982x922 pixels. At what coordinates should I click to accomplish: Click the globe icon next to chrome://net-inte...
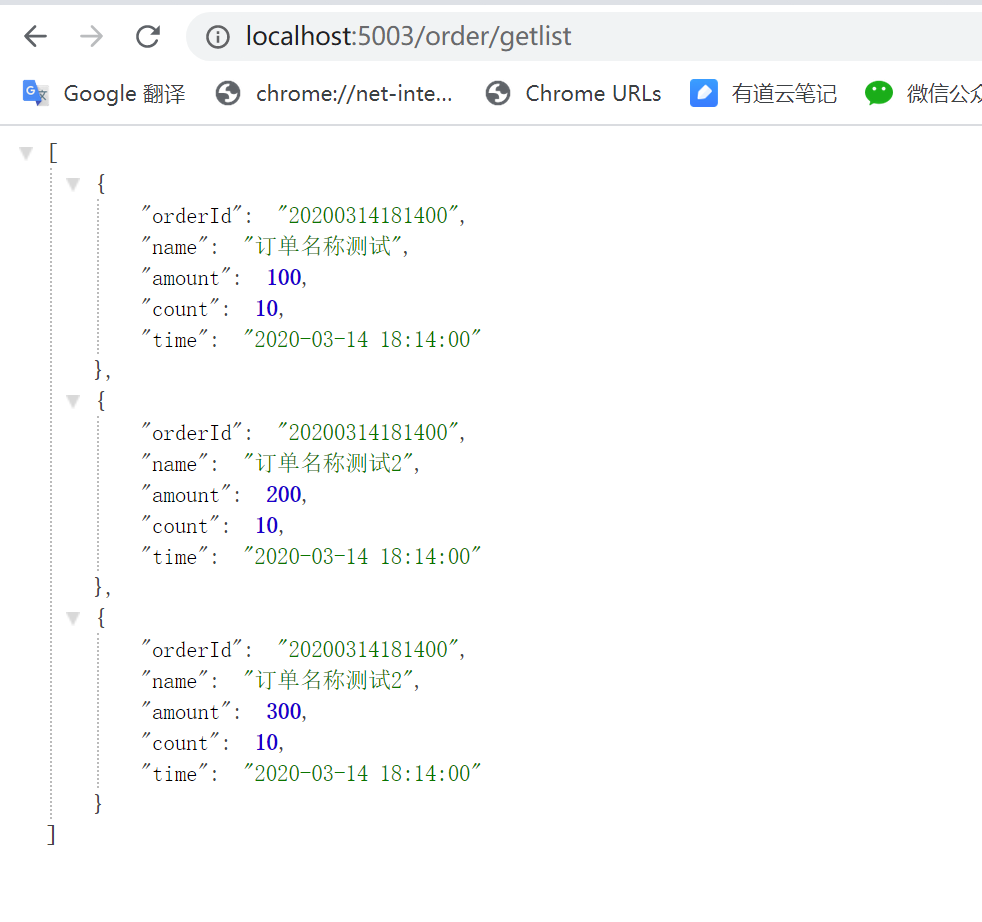point(228,93)
